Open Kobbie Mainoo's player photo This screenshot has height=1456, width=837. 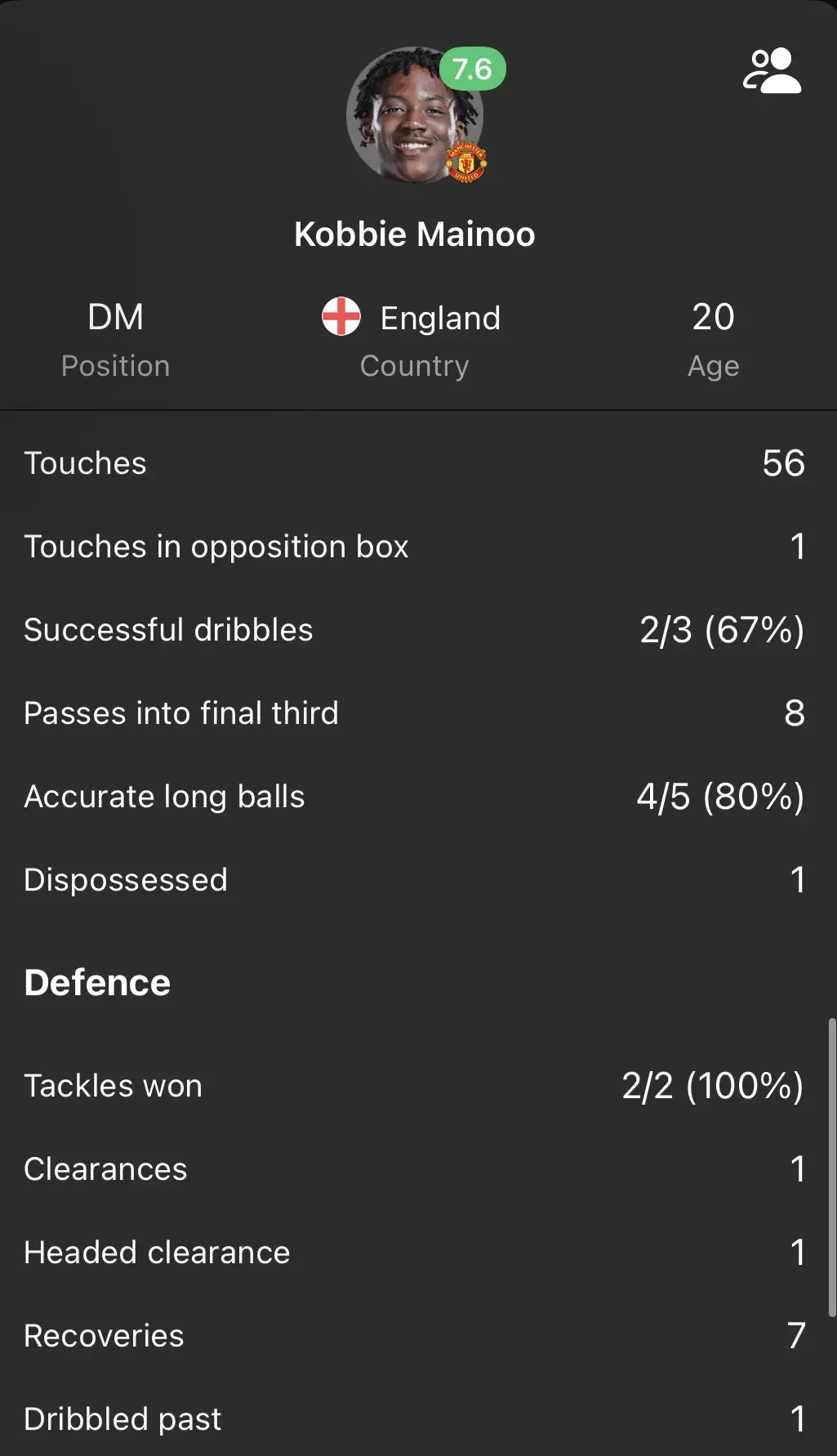tap(415, 114)
